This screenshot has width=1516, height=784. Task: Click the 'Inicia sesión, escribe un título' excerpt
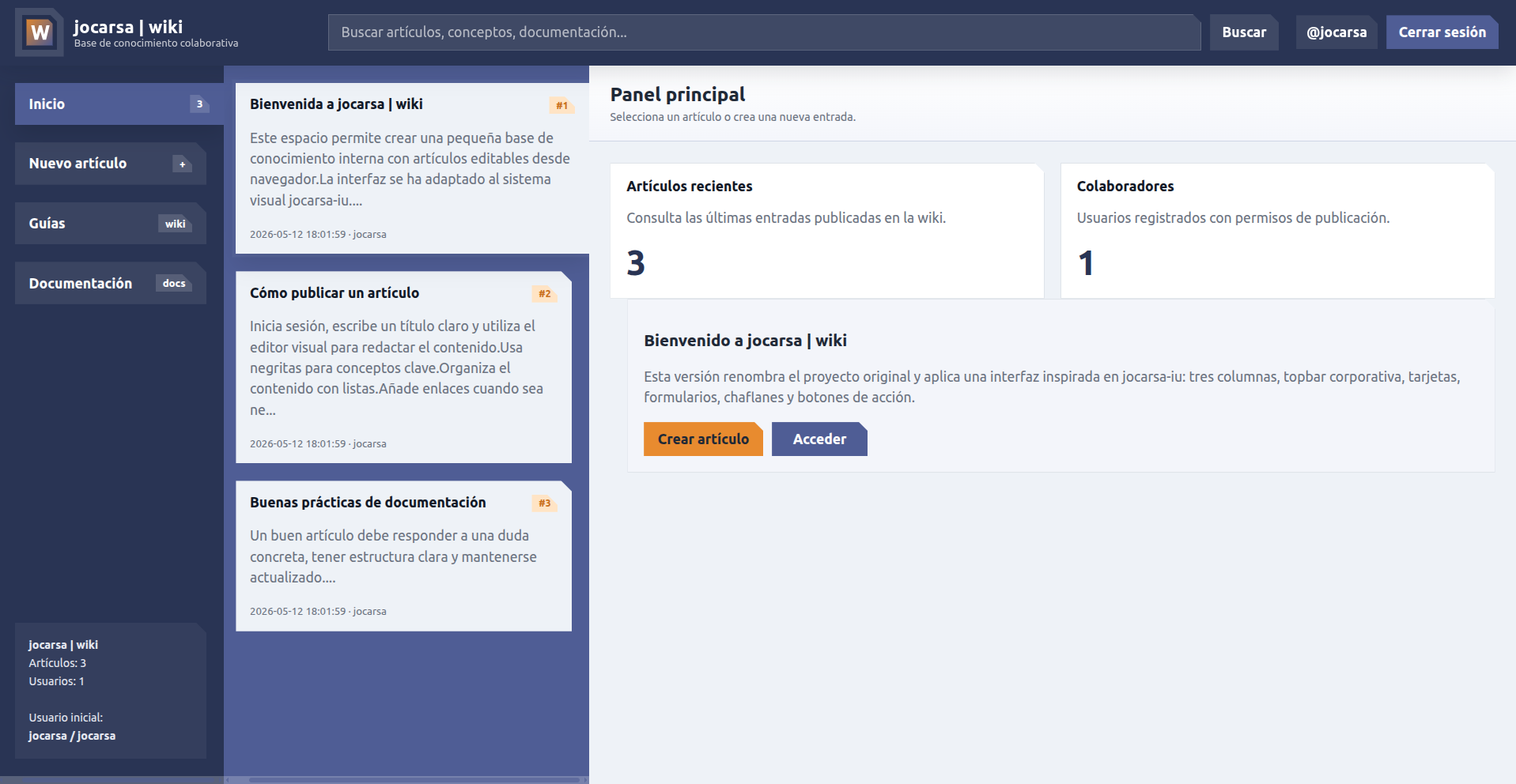396,367
